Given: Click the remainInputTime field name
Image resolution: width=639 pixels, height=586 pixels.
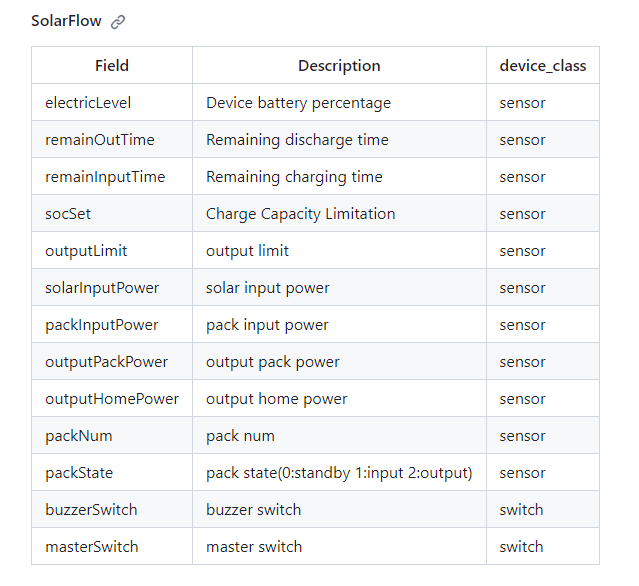Looking at the screenshot, I should click(x=105, y=177).
